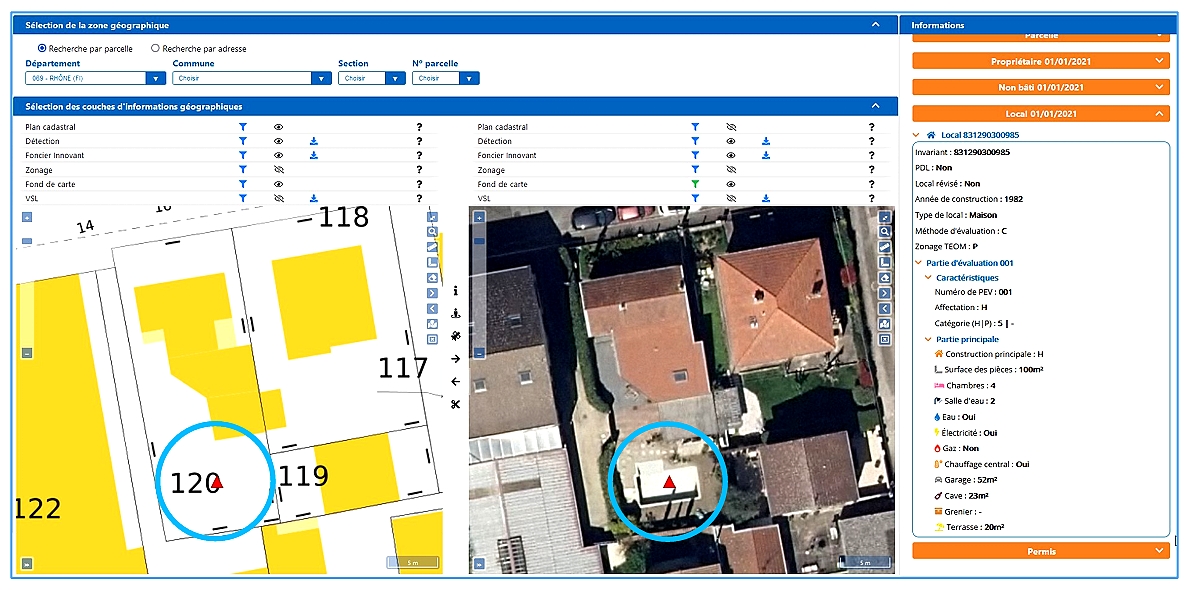The width and height of the screenshot is (1188, 590).
Task: Click the Invariant : 831290300985 text
Action: [963, 152]
